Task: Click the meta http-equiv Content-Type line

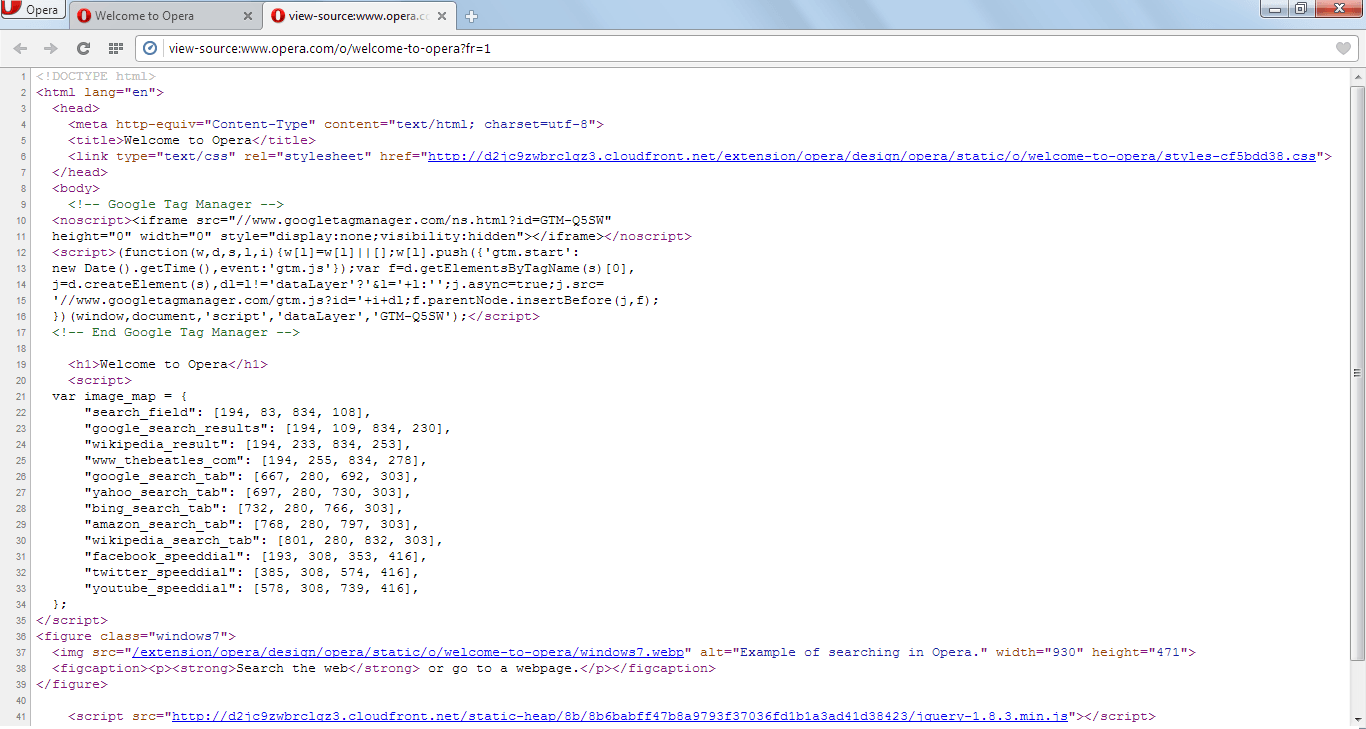Action: tap(336, 124)
